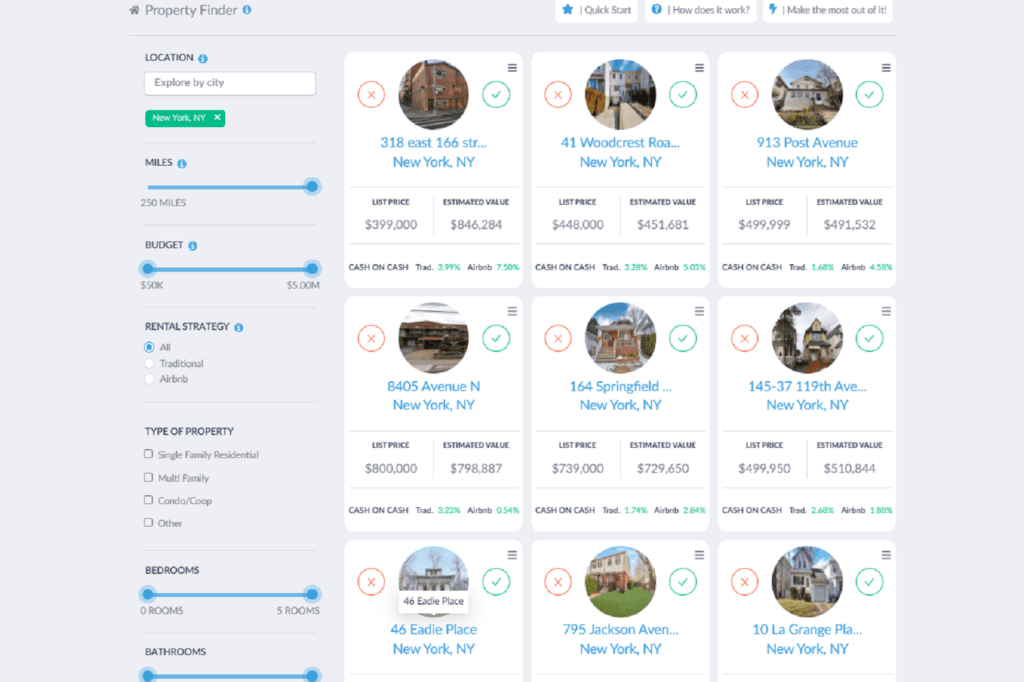This screenshot has width=1024, height=682.
Task: Approve the 41 Woodcrest Road property
Action: pyautogui.click(x=683, y=95)
